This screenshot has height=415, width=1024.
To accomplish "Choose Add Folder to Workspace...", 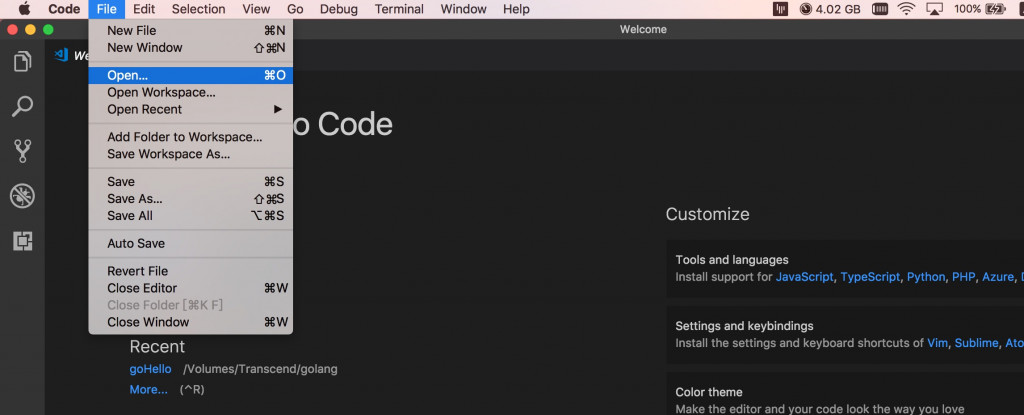I will point(191,137).
